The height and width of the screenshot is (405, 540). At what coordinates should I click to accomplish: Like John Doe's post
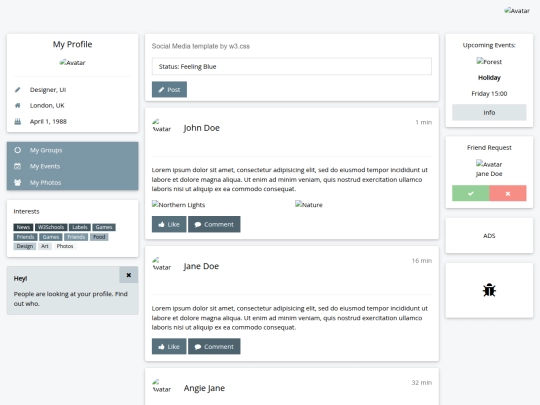169,224
